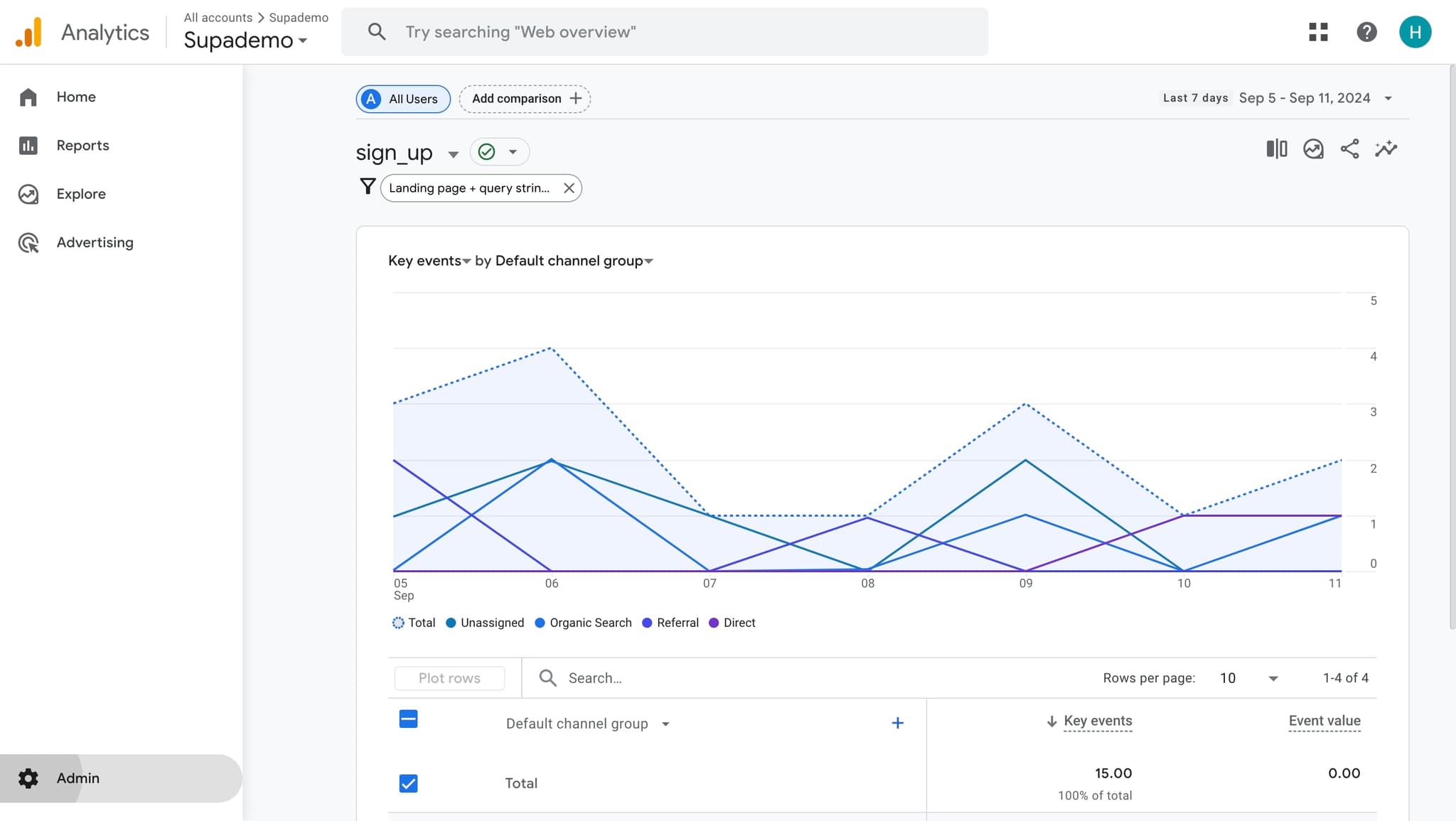Click the Organic Search legend color dot
The width and height of the screenshot is (1456, 821).
click(x=540, y=623)
